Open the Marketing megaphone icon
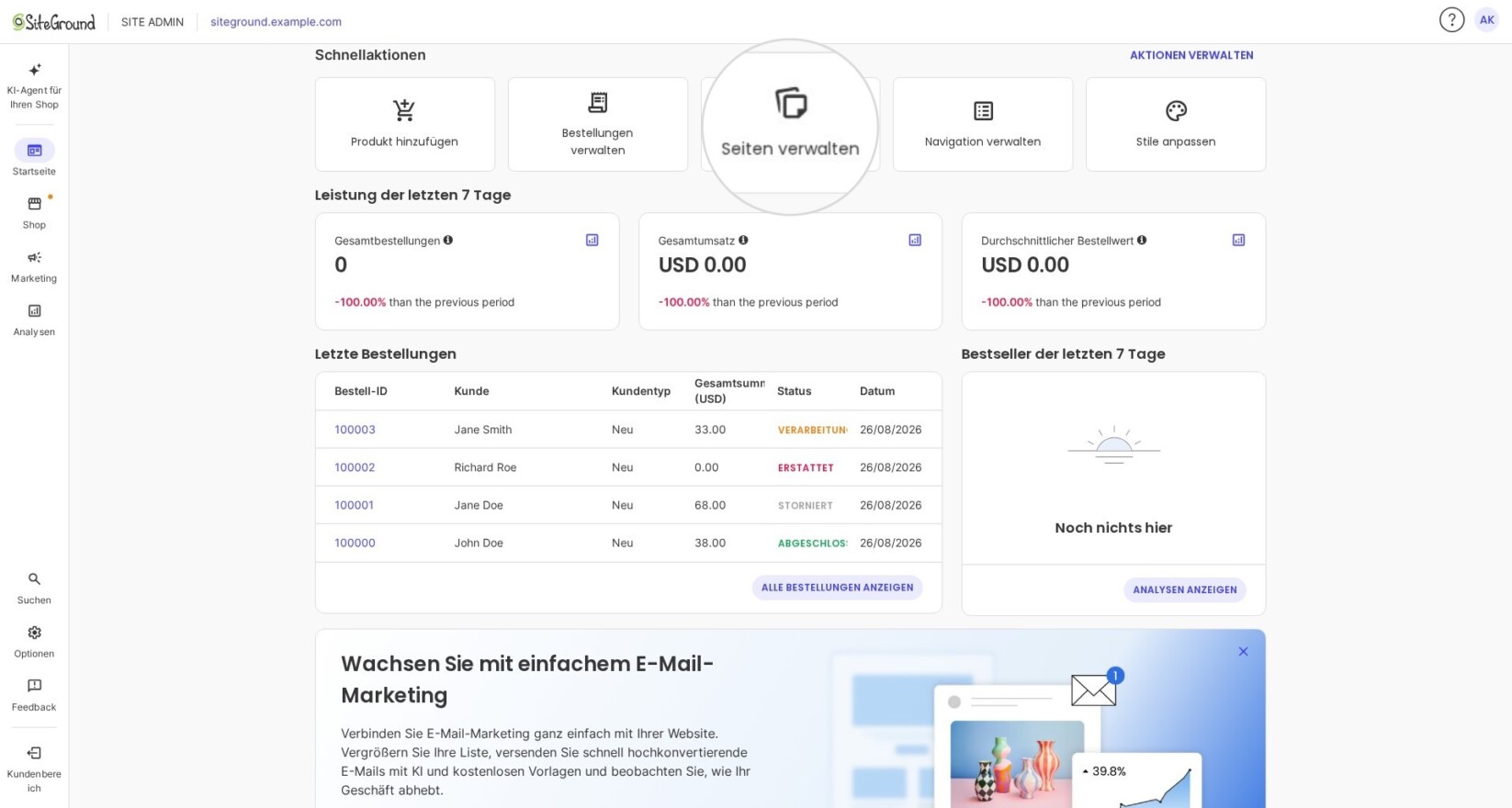 coord(34,257)
